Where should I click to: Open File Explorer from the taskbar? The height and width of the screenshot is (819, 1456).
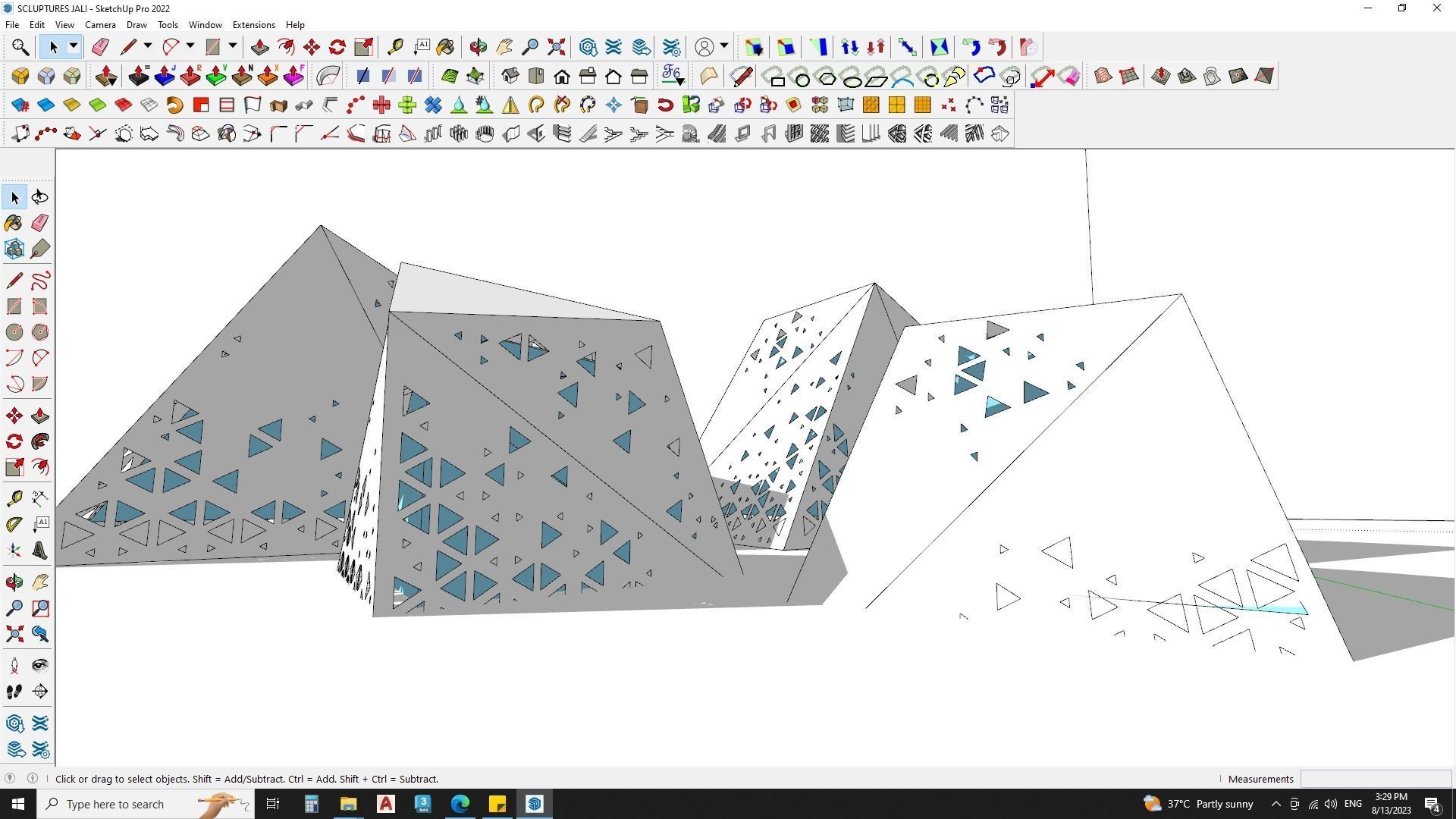(x=348, y=804)
